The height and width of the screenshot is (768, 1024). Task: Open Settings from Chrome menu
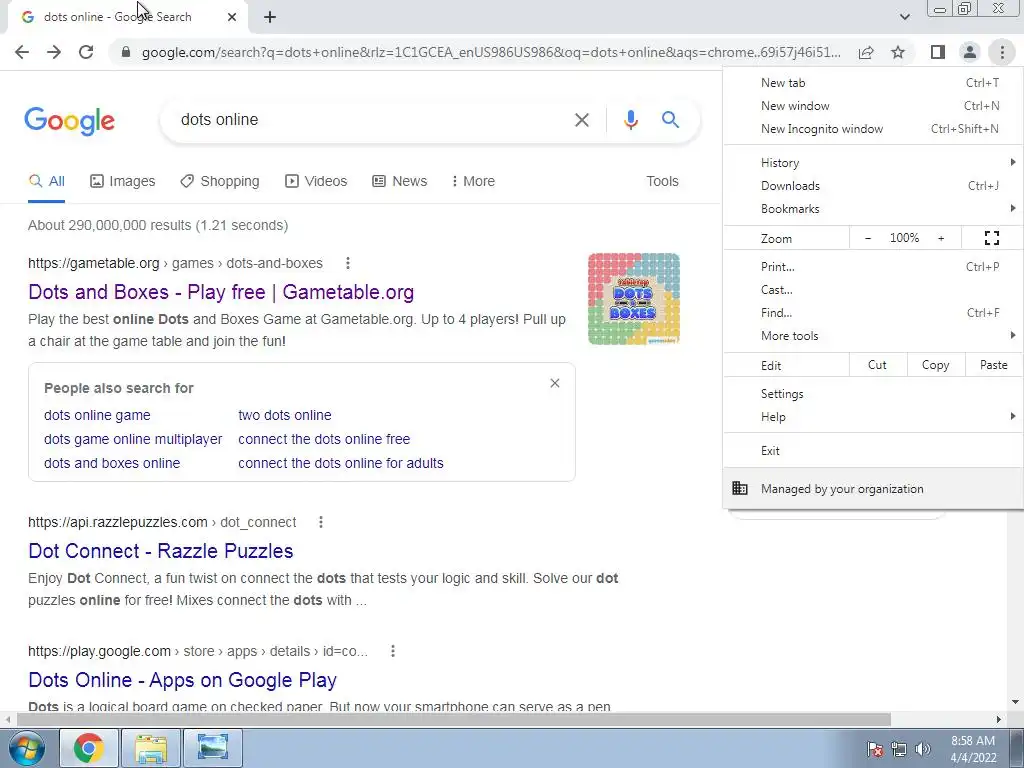click(873, 394)
